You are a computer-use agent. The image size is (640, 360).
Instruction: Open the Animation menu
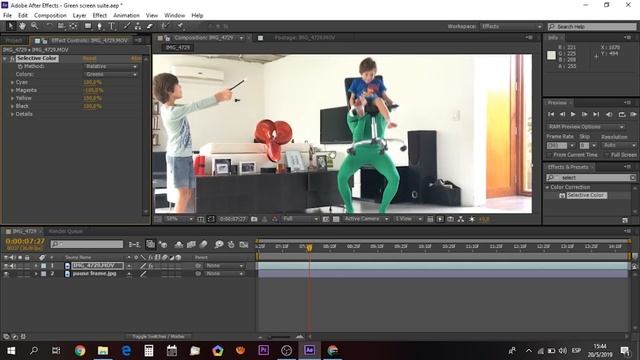126,16
